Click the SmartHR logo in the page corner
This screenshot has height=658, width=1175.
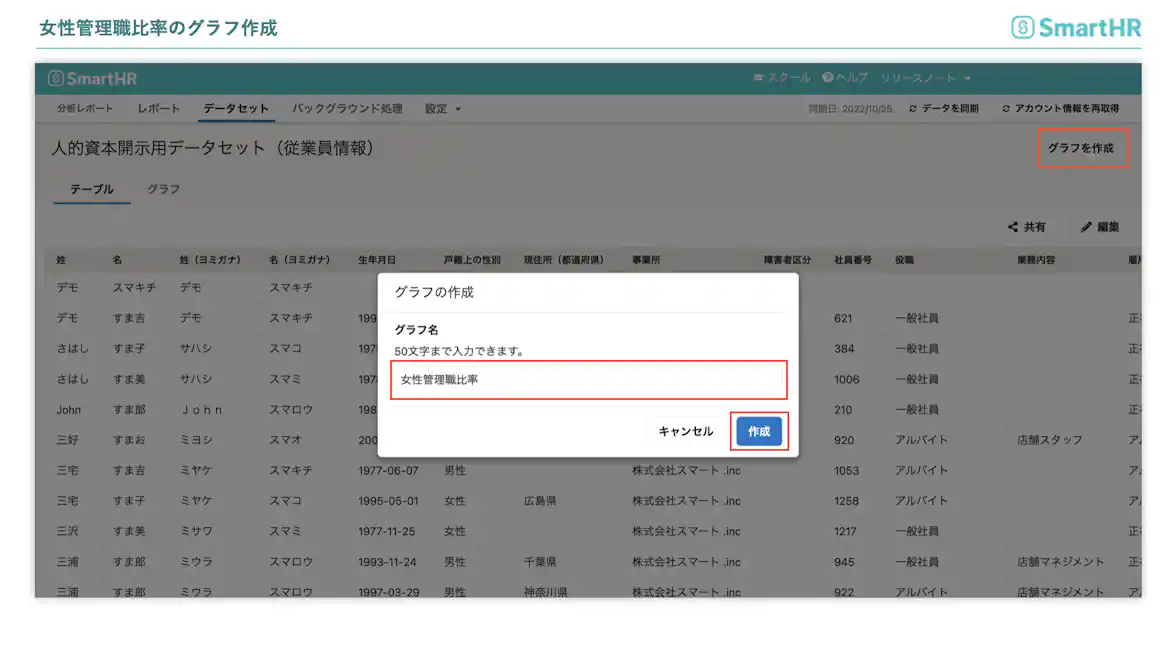point(1075,28)
